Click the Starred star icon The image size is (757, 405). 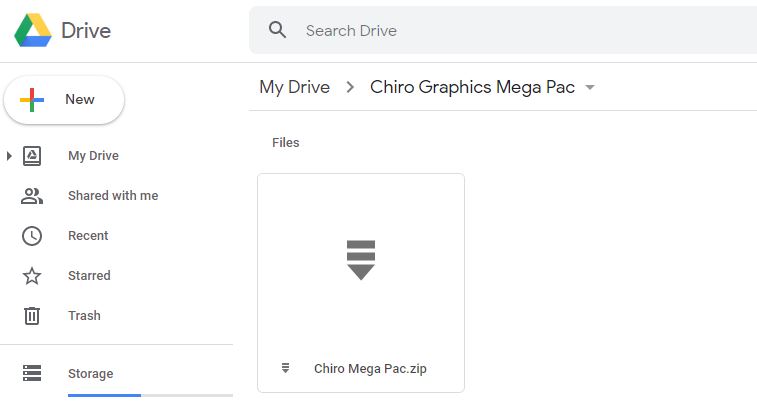(x=32, y=276)
